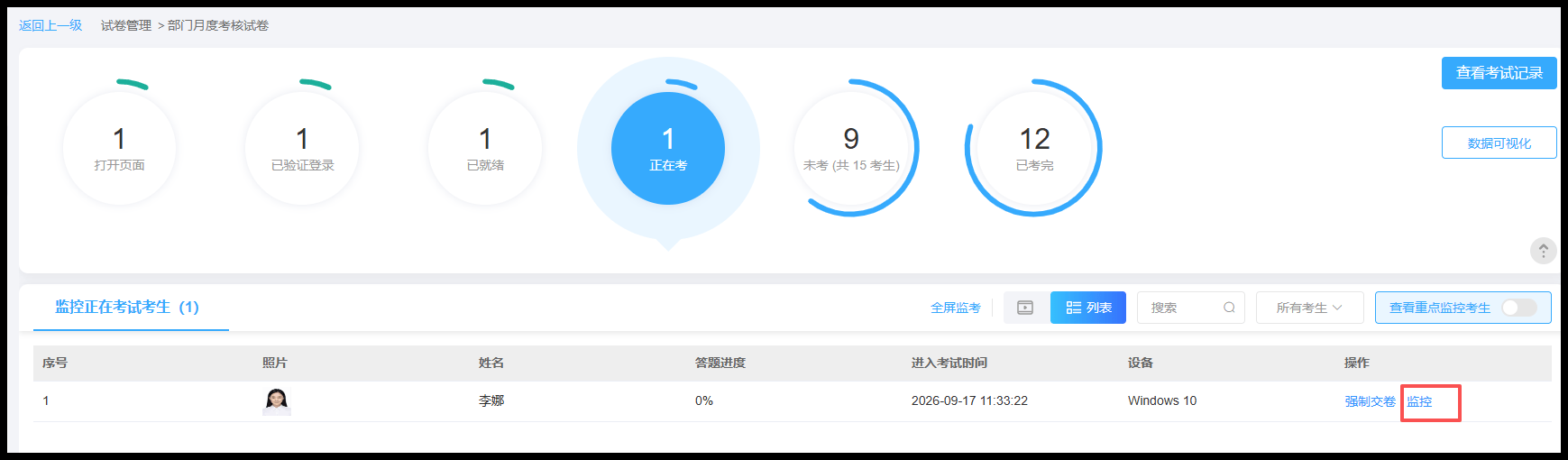Open 数据可视化 button
1568x460 pixels.
tap(1499, 143)
